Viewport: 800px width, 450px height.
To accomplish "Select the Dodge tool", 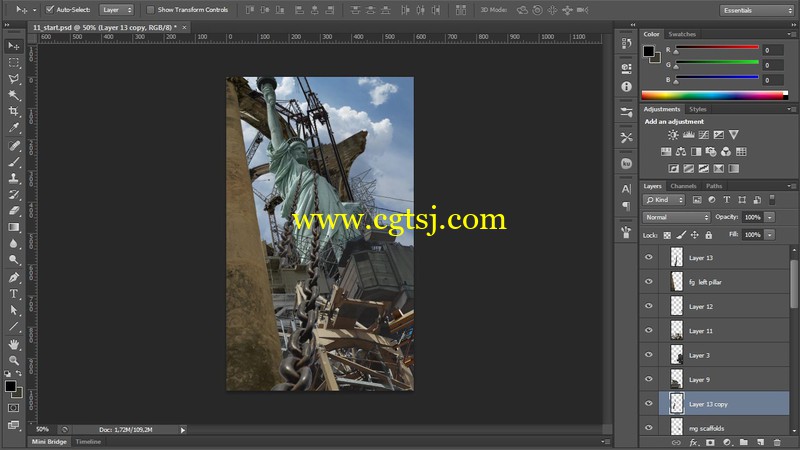I will 14,260.
